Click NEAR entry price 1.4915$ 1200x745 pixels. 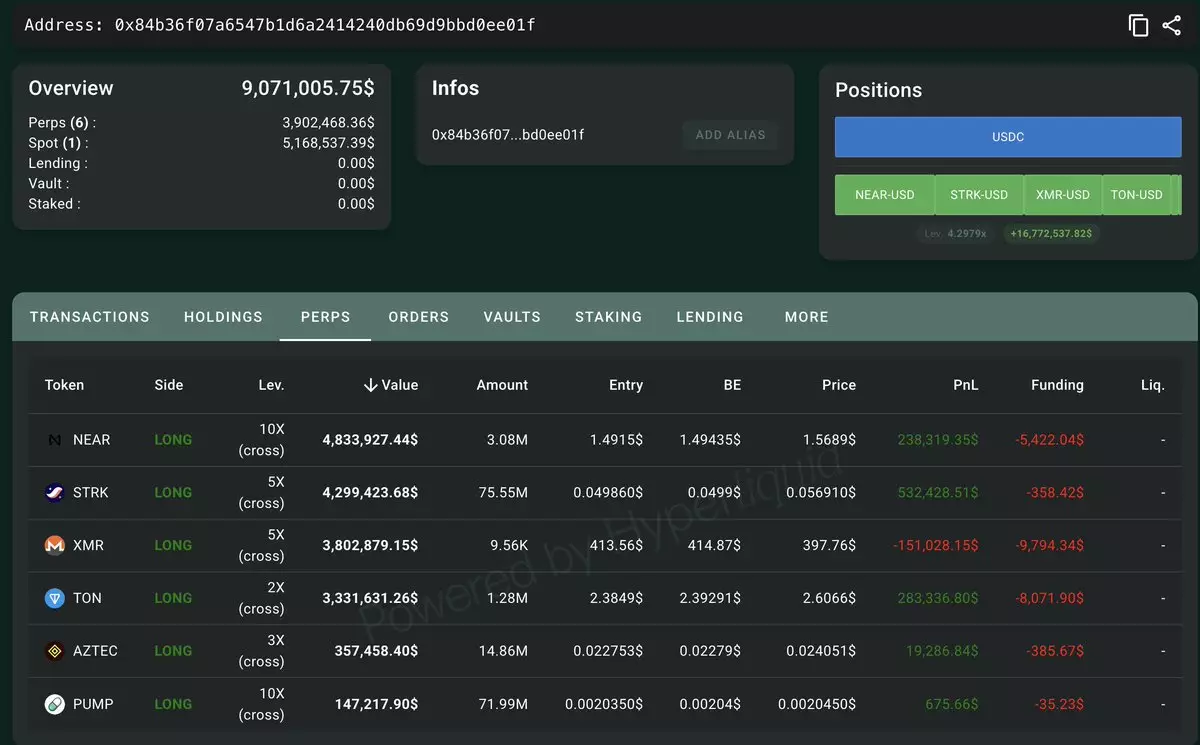pyautogui.click(x=617, y=440)
